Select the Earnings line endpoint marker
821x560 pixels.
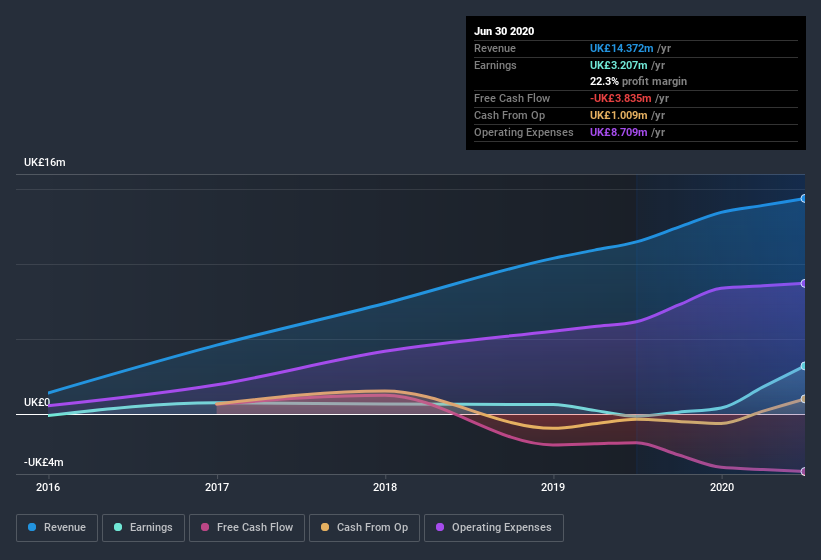(x=803, y=366)
